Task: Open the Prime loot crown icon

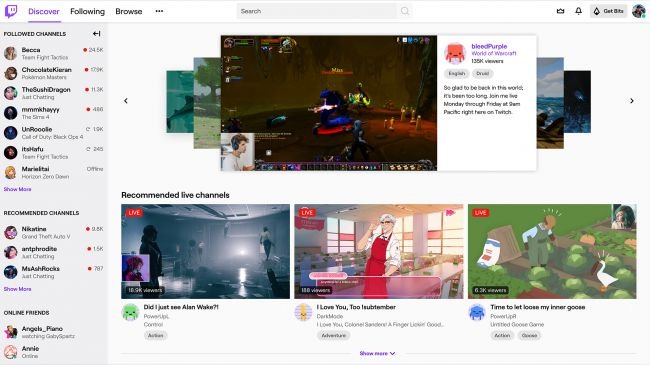Action: [x=560, y=11]
